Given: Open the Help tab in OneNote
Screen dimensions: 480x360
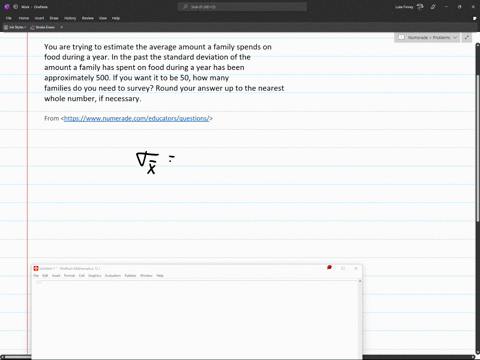Looking at the screenshot, I should coord(116,18).
